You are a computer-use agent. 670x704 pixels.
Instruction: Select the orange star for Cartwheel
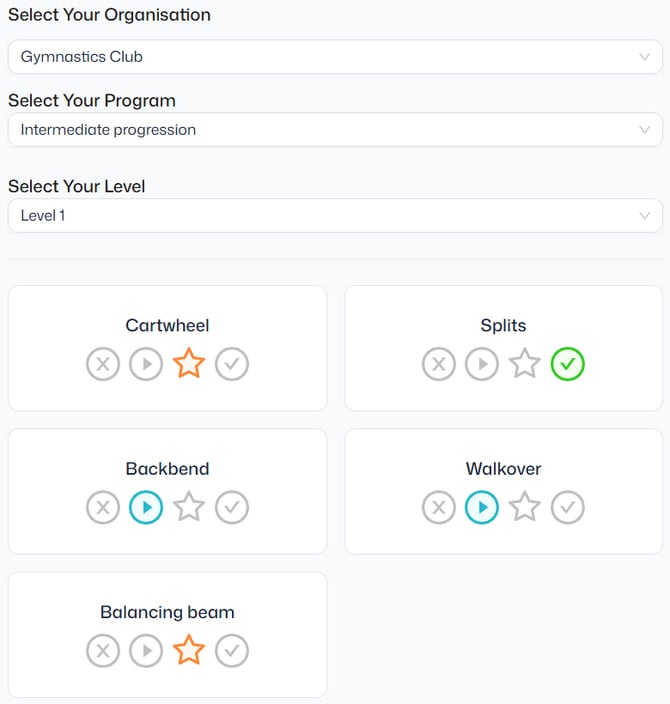[189, 363]
